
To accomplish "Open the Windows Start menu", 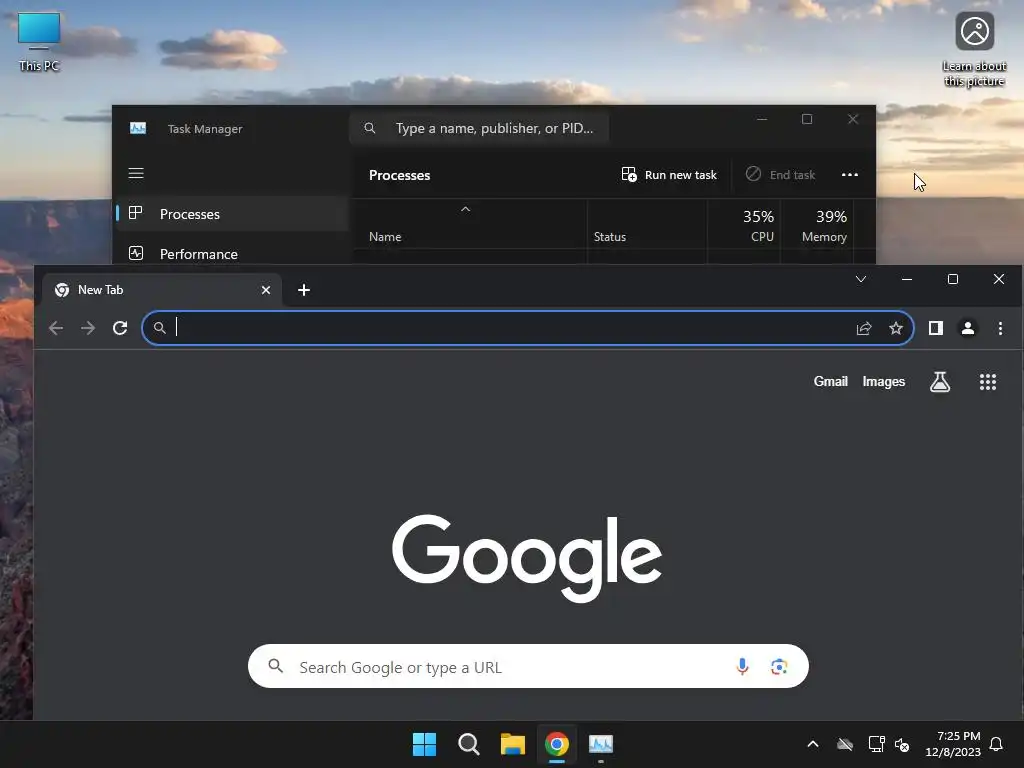I will pyautogui.click(x=424, y=744).
